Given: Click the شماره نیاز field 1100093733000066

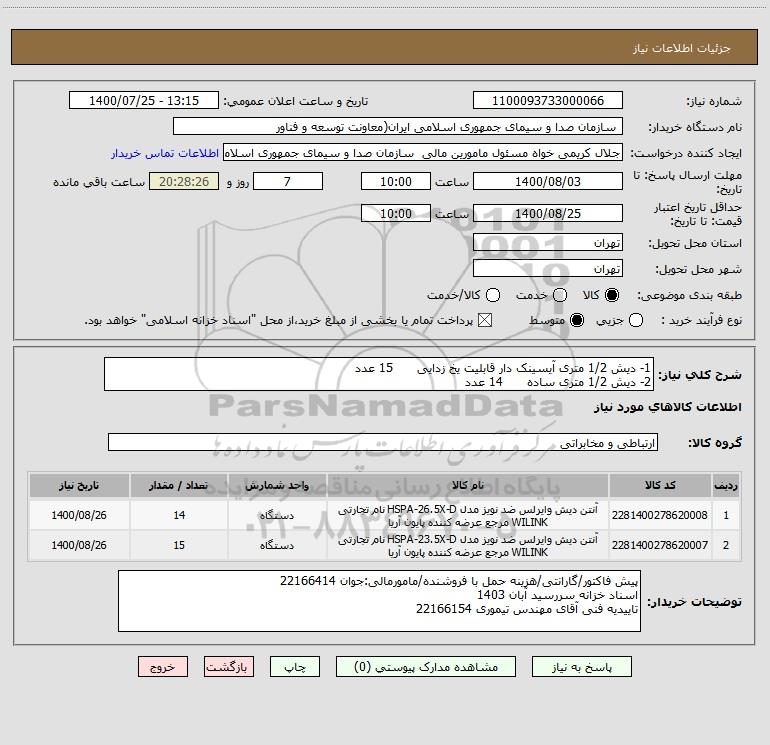Looking at the screenshot, I should (x=548, y=100).
